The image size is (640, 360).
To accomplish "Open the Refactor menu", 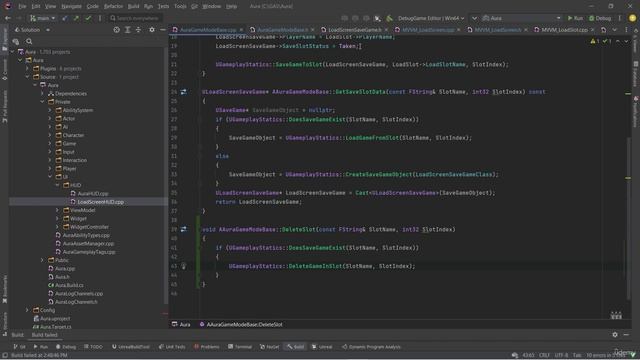I will (x=113, y=7).
